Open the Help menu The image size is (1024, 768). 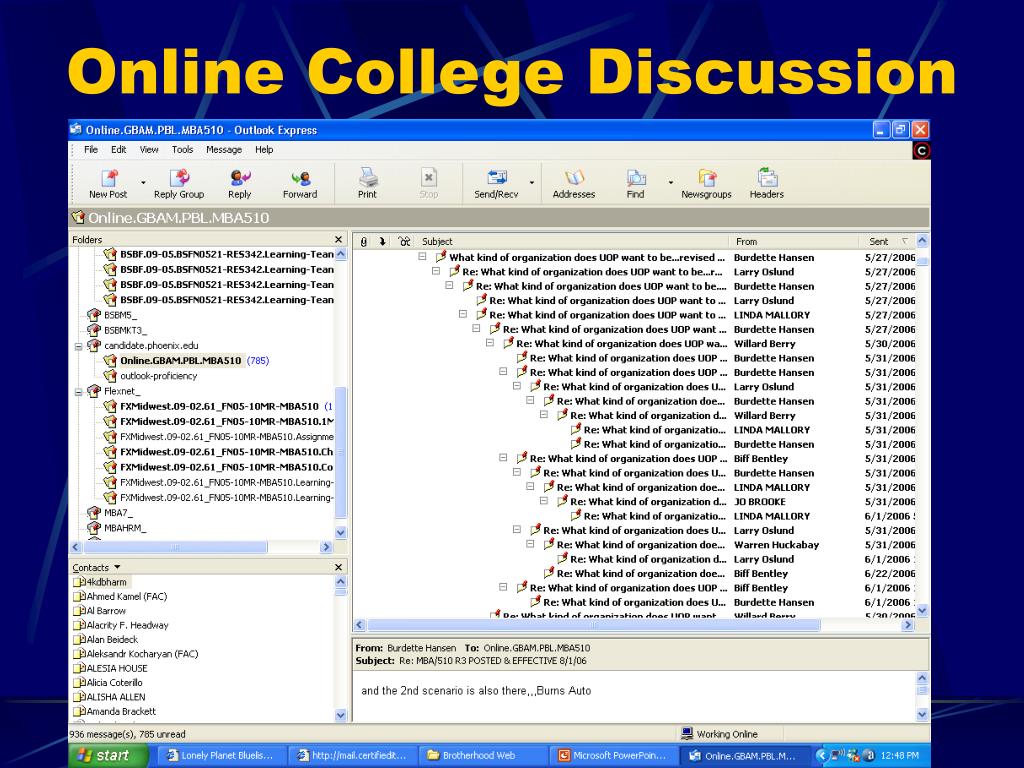pos(264,150)
